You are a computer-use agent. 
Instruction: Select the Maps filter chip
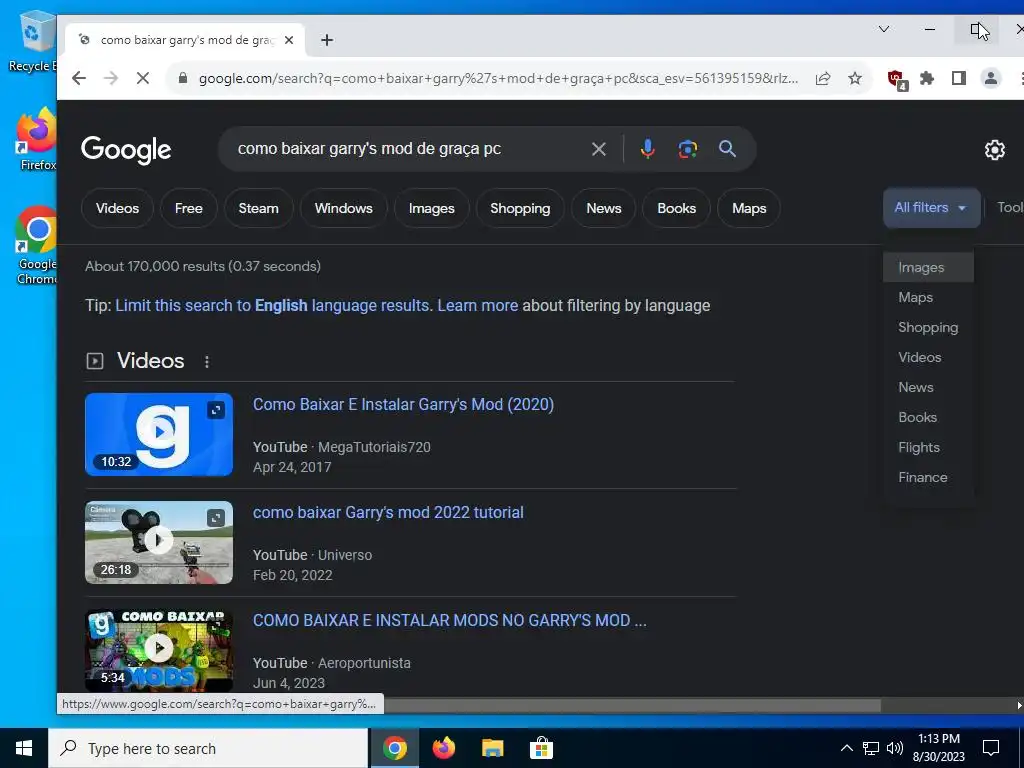(x=749, y=208)
